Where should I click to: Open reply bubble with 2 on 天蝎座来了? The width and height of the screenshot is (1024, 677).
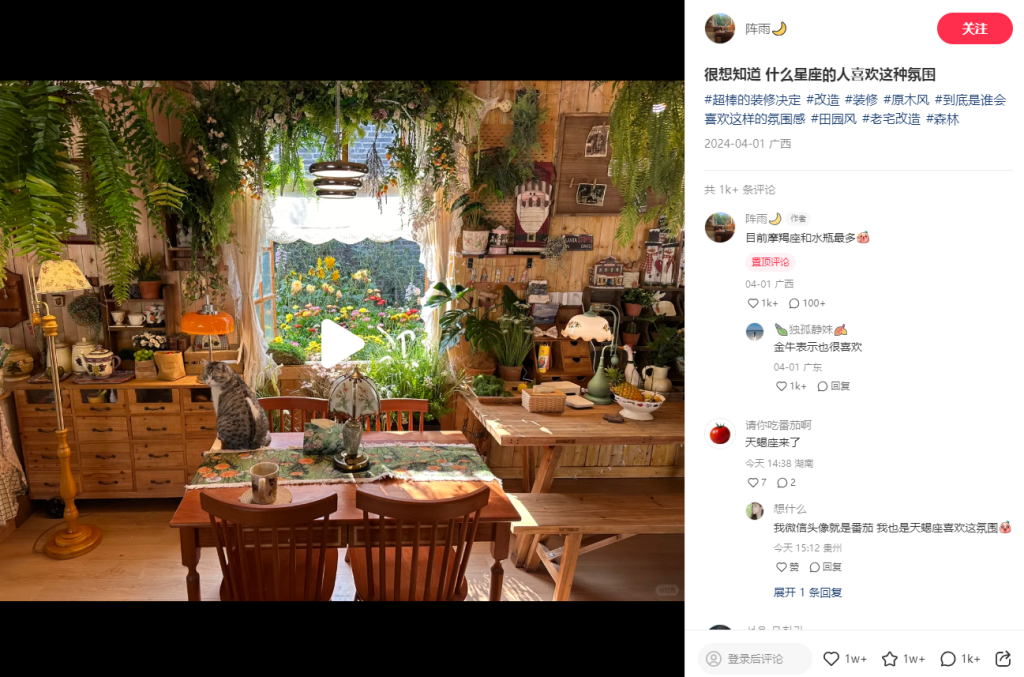pyautogui.click(x=786, y=482)
